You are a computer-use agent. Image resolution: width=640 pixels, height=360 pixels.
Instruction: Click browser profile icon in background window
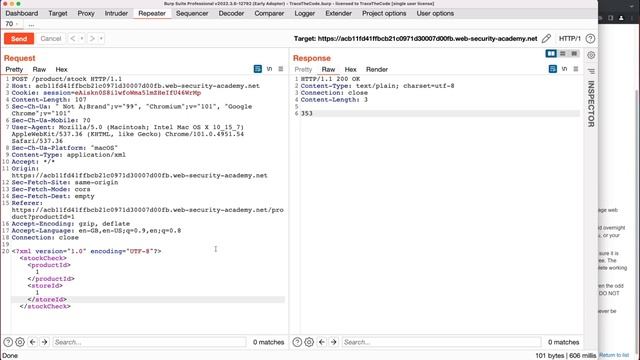click(621, 18)
